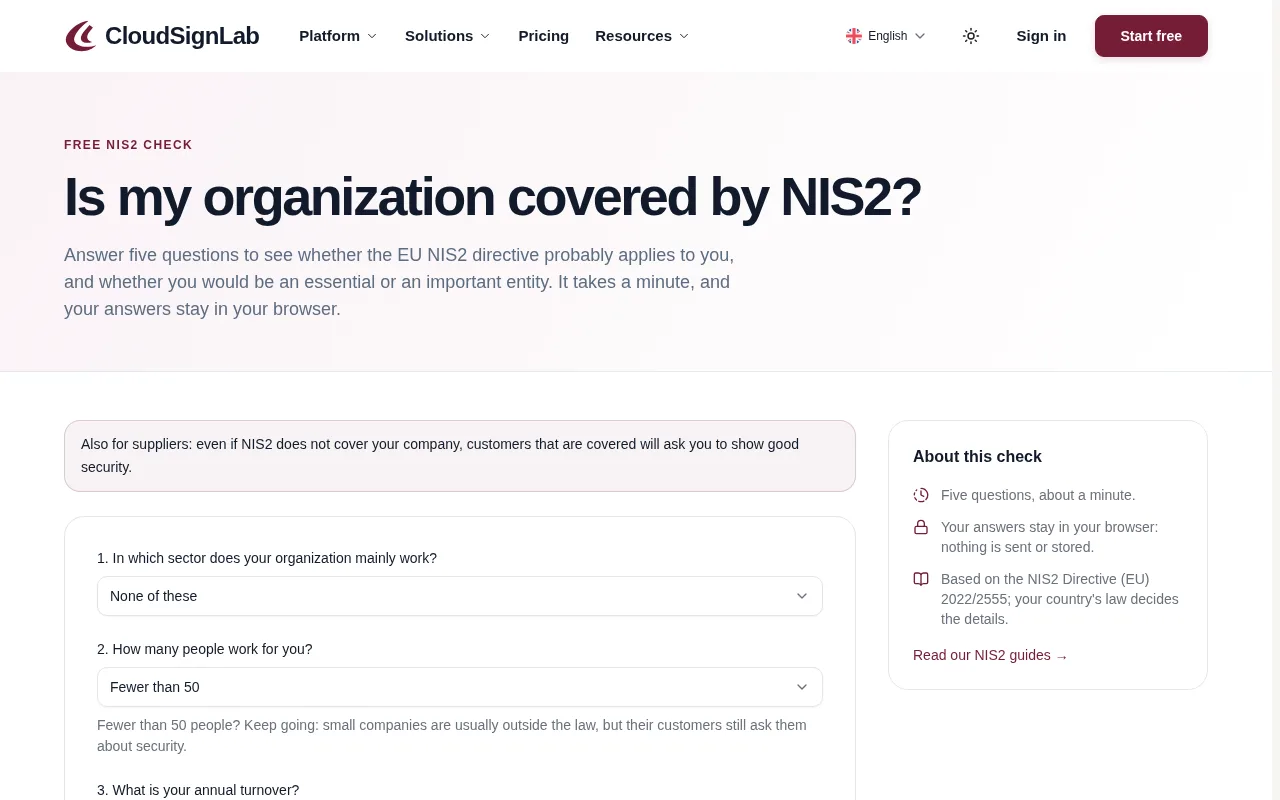The height and width of the screenshot is (800, 1280).
Task: Click the open book icon beside NIS2 Directive
Action: [x=921, y=579]
